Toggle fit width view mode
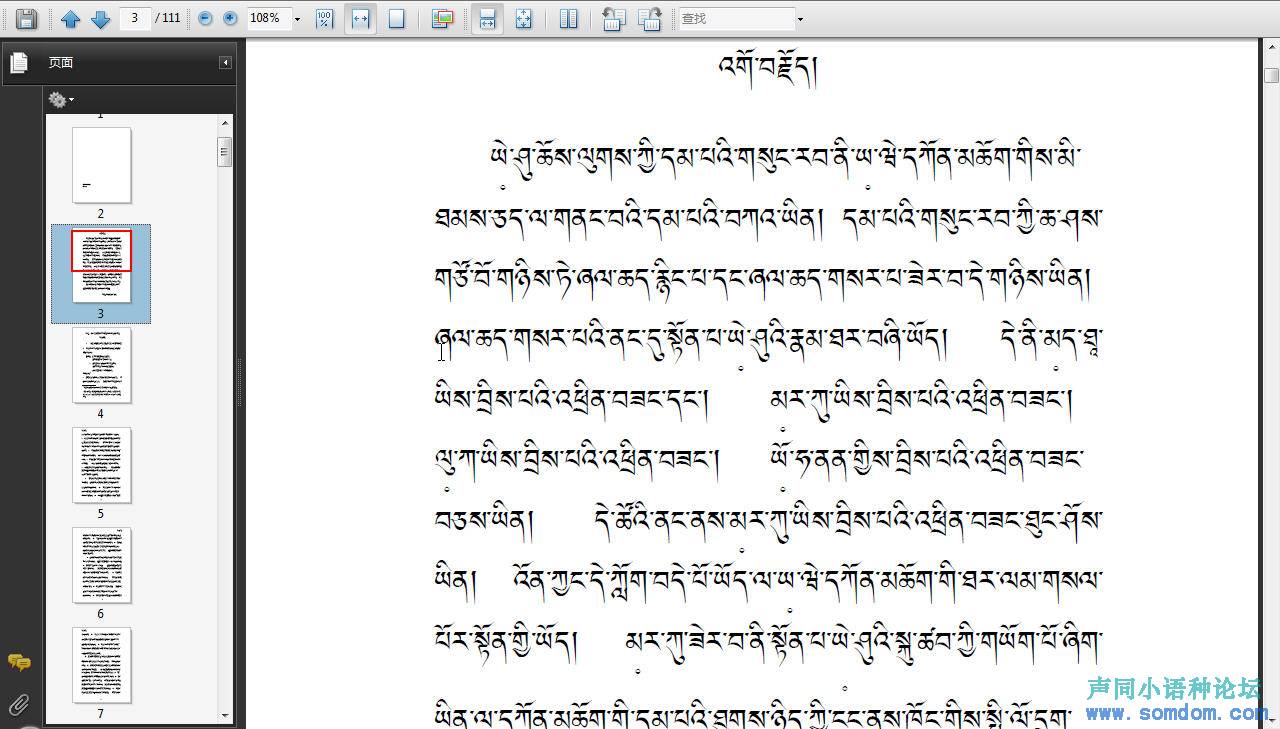Image resolution: width=1280 pixels, height=729 pixels. pyautogui.click(x=361, y=18)
